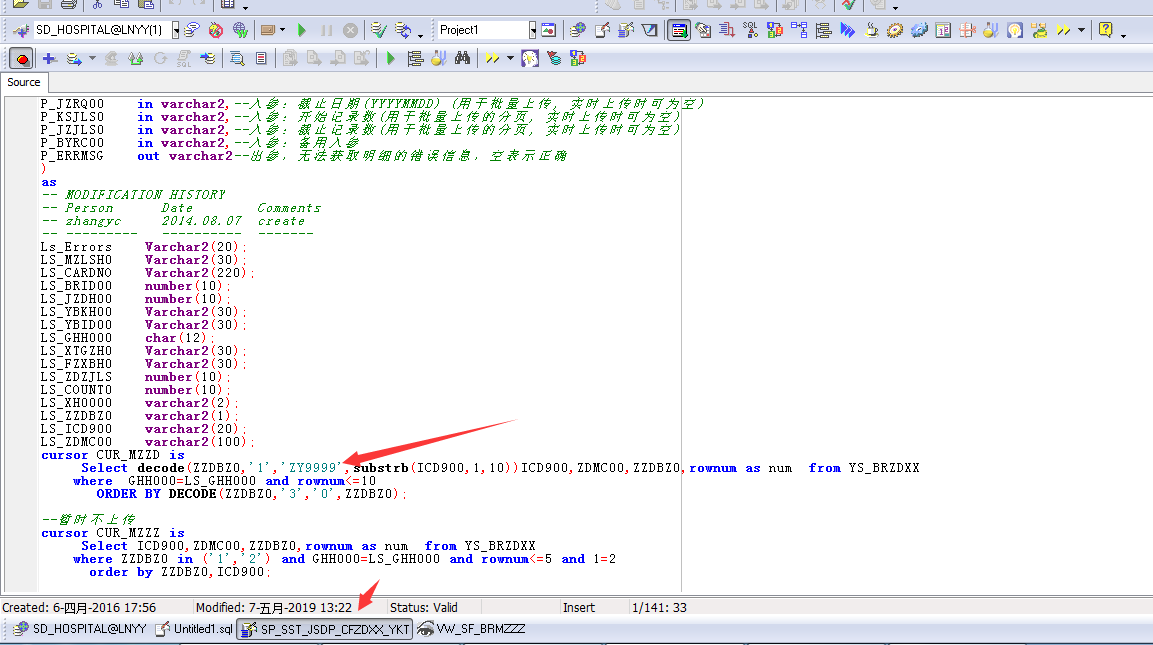Click the orange gear icon
This screenshot has height=645, width=1153.
(x=895, y=30)
